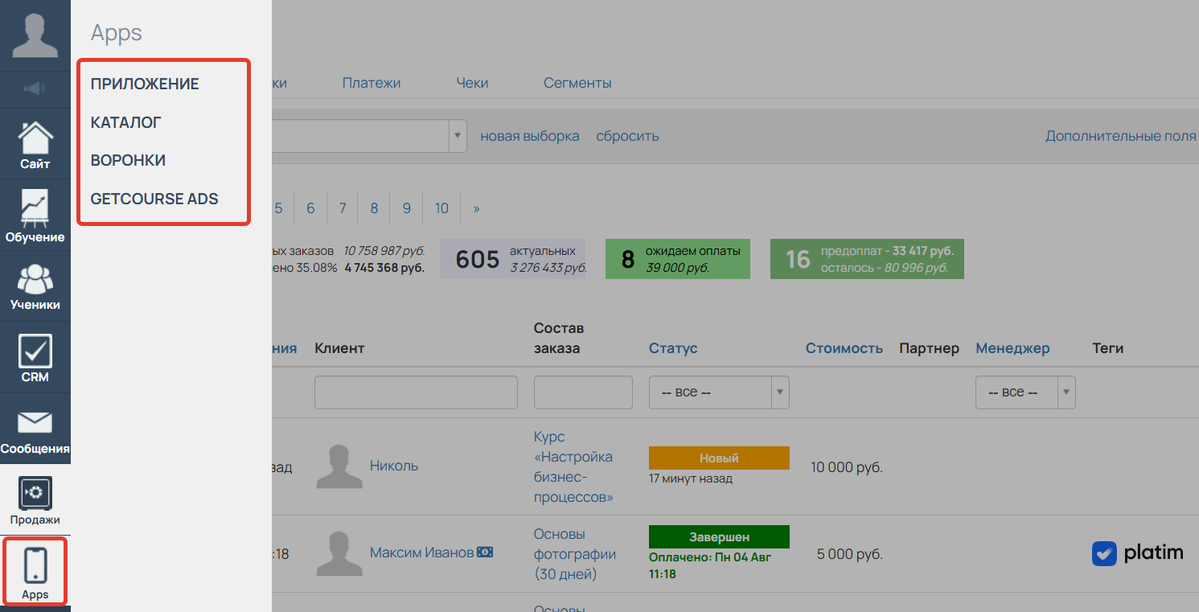Switch to the Платежи tab
Viewport: 1199px width, 612px height.
[x=371, y=83]
